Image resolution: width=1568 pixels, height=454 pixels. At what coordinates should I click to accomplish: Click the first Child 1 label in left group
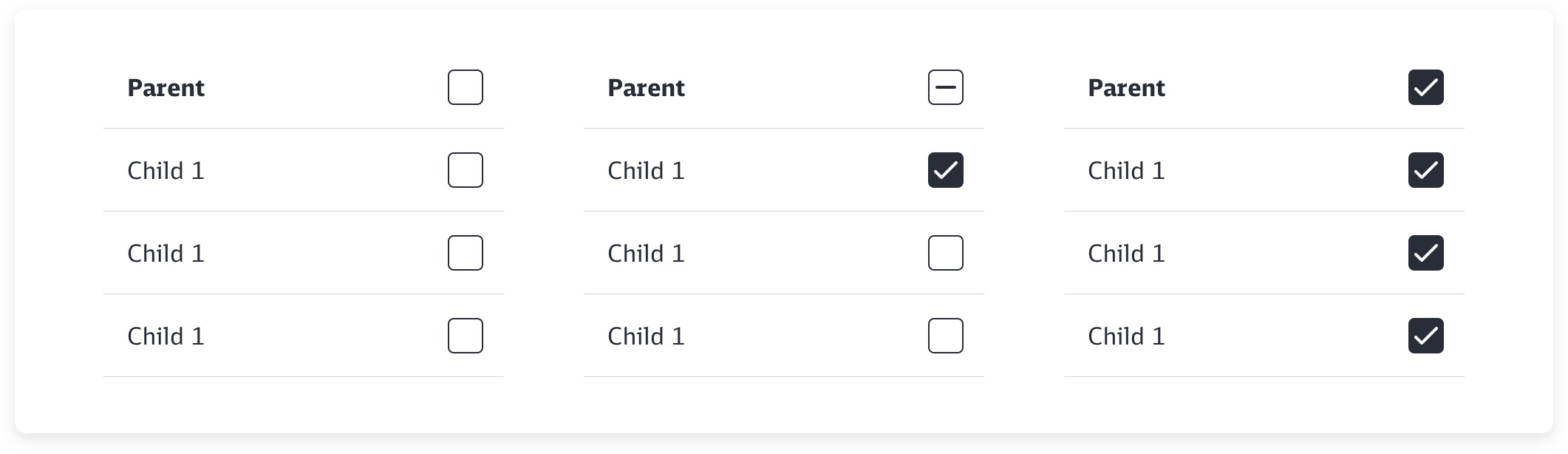pos(166,171)
